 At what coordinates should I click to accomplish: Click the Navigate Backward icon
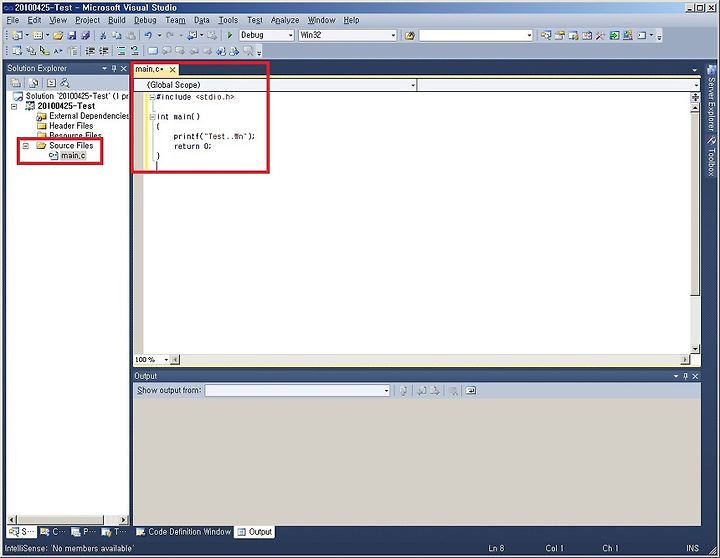click(192, 35)
